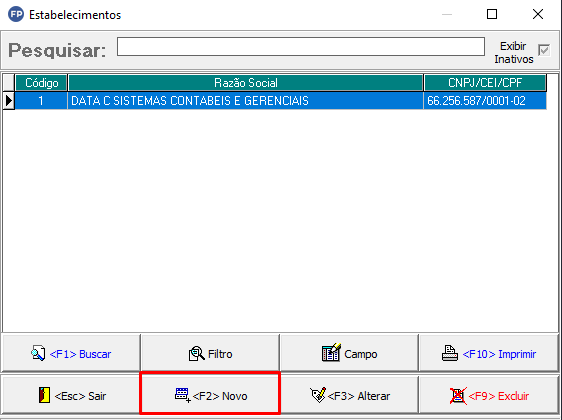562x420 pixels.
Task: Click the FP application logo in title bar
Action: pos(16,14)
